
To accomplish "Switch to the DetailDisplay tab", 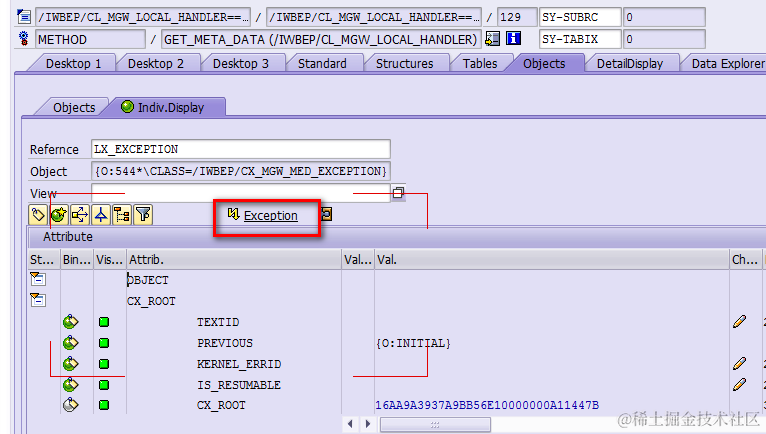I will coord(630,64).
